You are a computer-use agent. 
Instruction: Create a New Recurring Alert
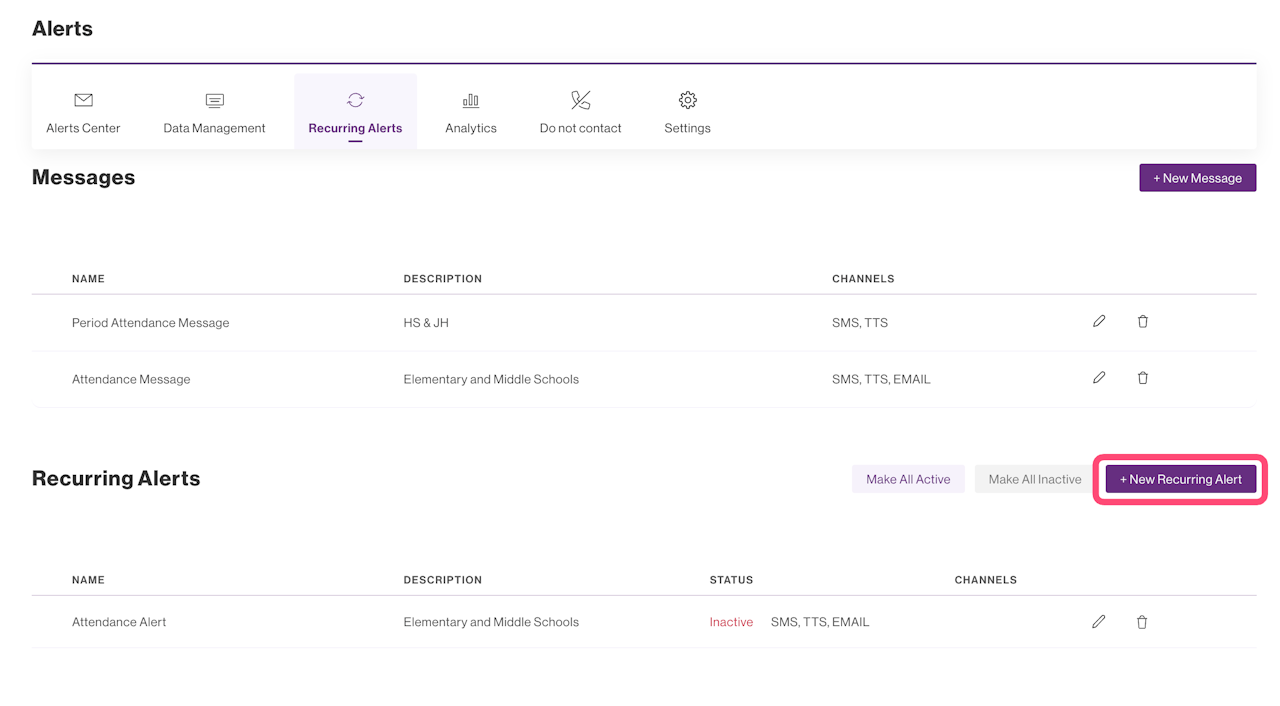[x=1180, y=479]
